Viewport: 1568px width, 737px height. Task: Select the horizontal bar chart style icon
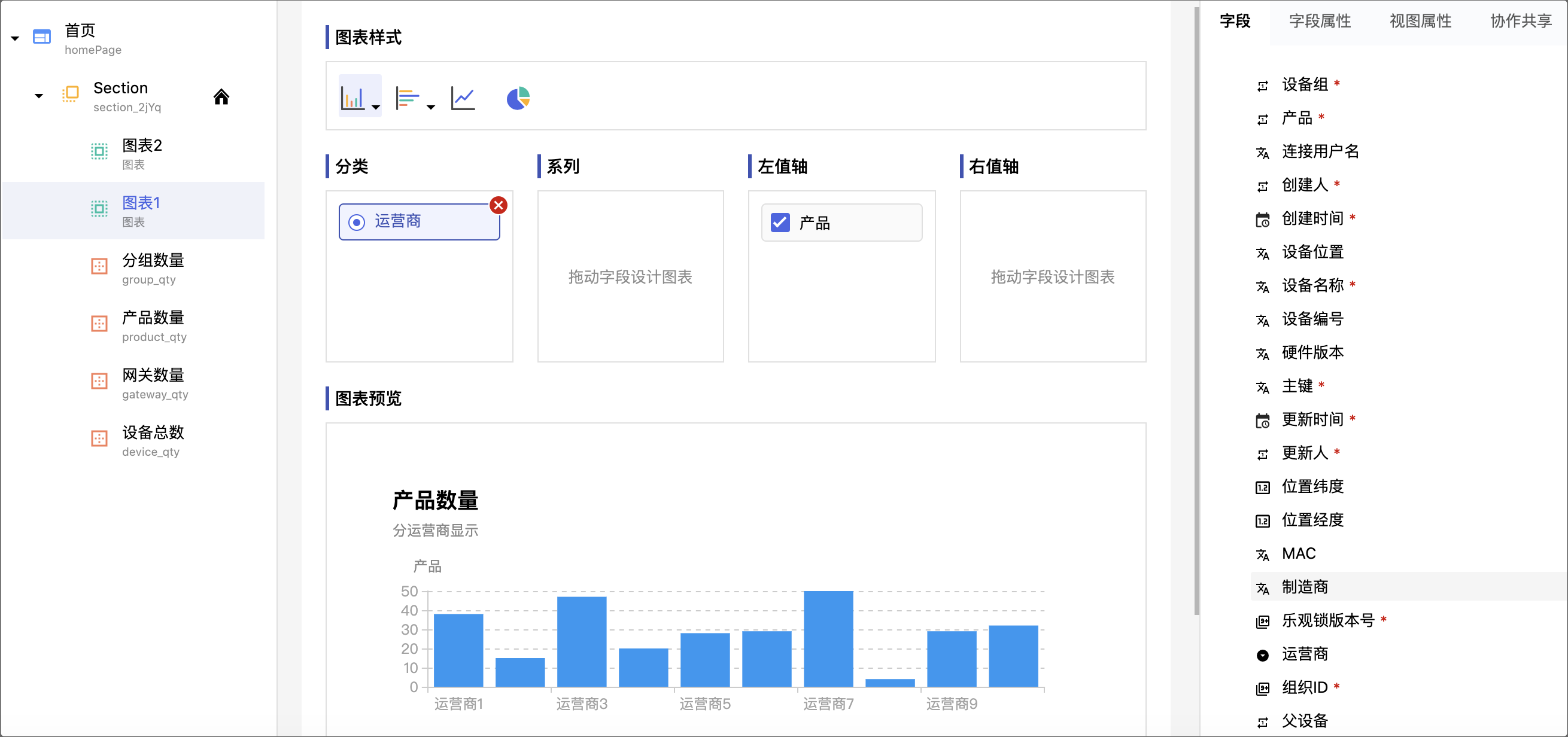(407, 98)
